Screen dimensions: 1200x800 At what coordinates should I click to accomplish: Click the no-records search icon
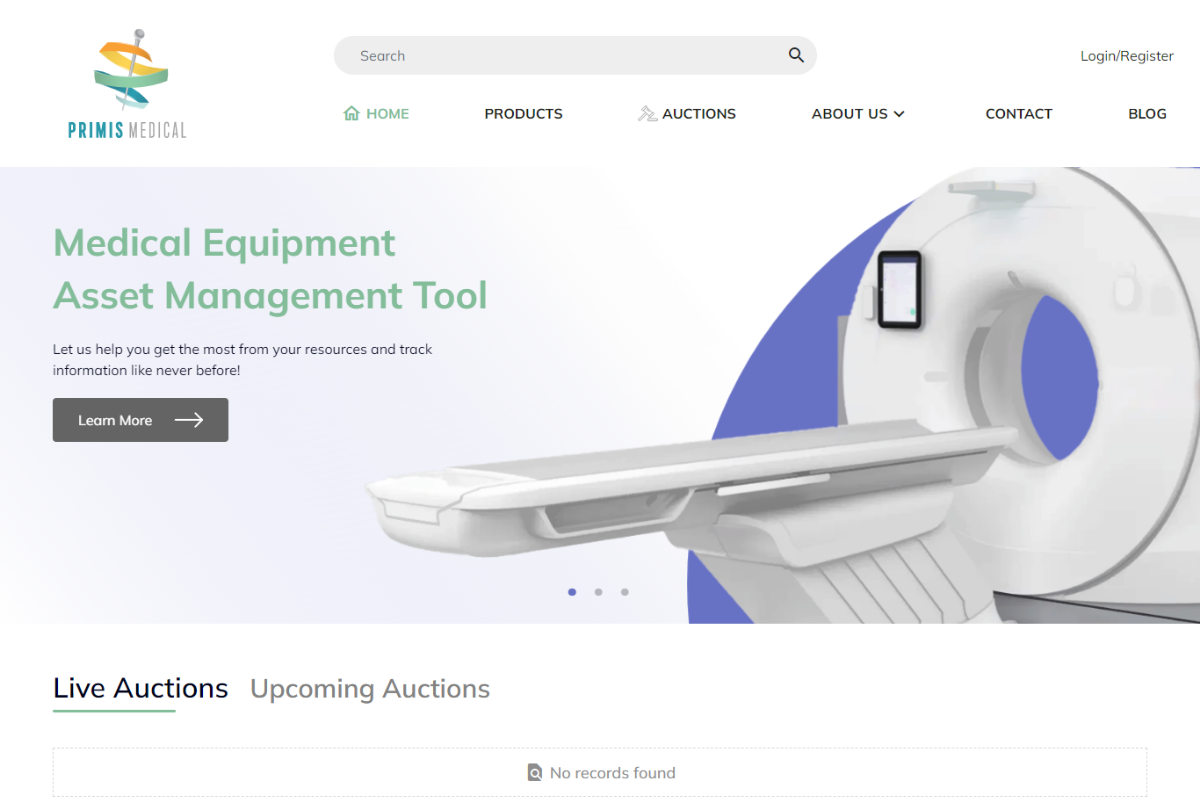[x=535, y=773]
